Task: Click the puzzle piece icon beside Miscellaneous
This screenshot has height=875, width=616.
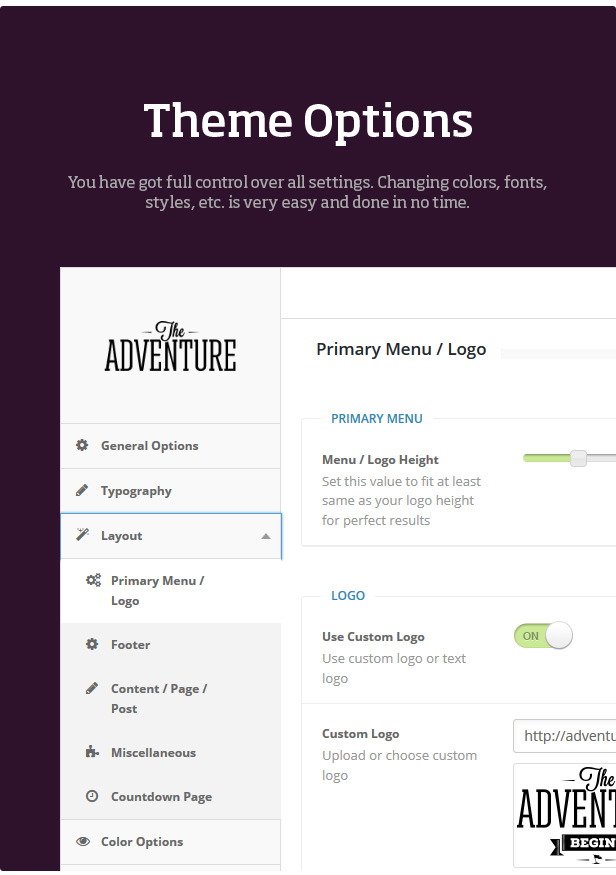Action: (92, 753)
